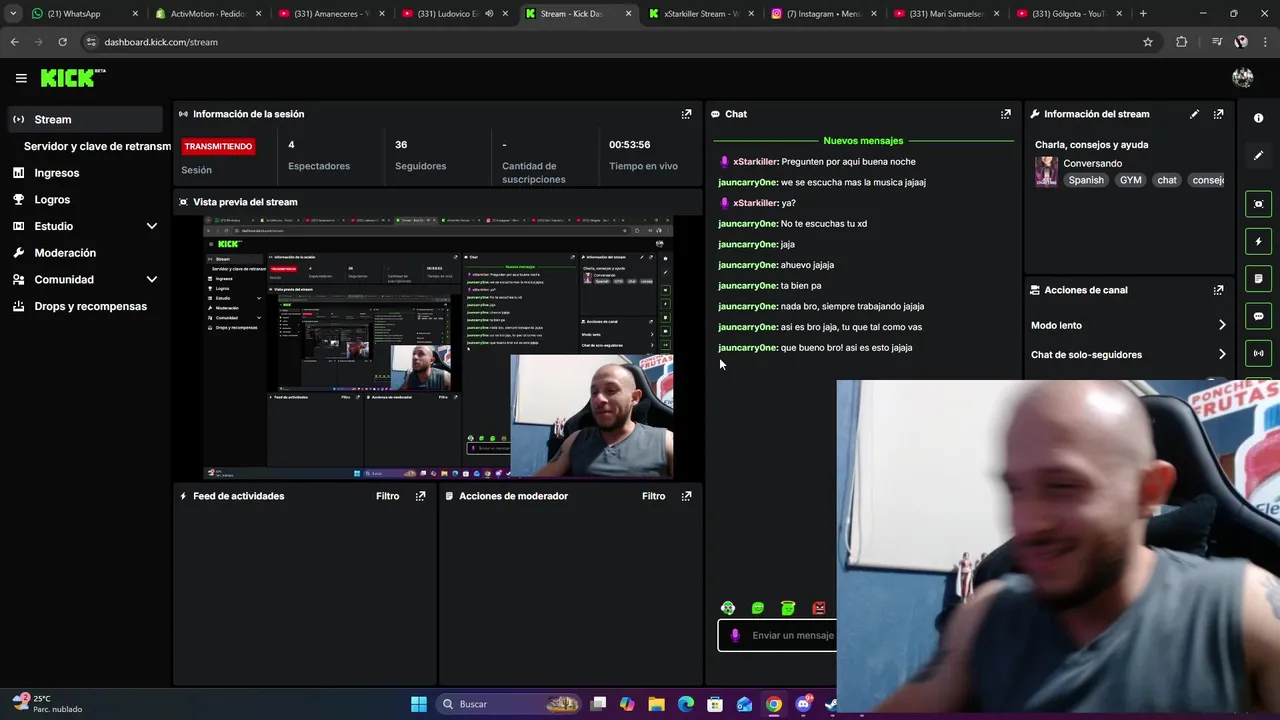Open the hamburger menu beside KICK logo
Image resolution: width=1280 pixels, height=720 pixels.
(21, 78)
